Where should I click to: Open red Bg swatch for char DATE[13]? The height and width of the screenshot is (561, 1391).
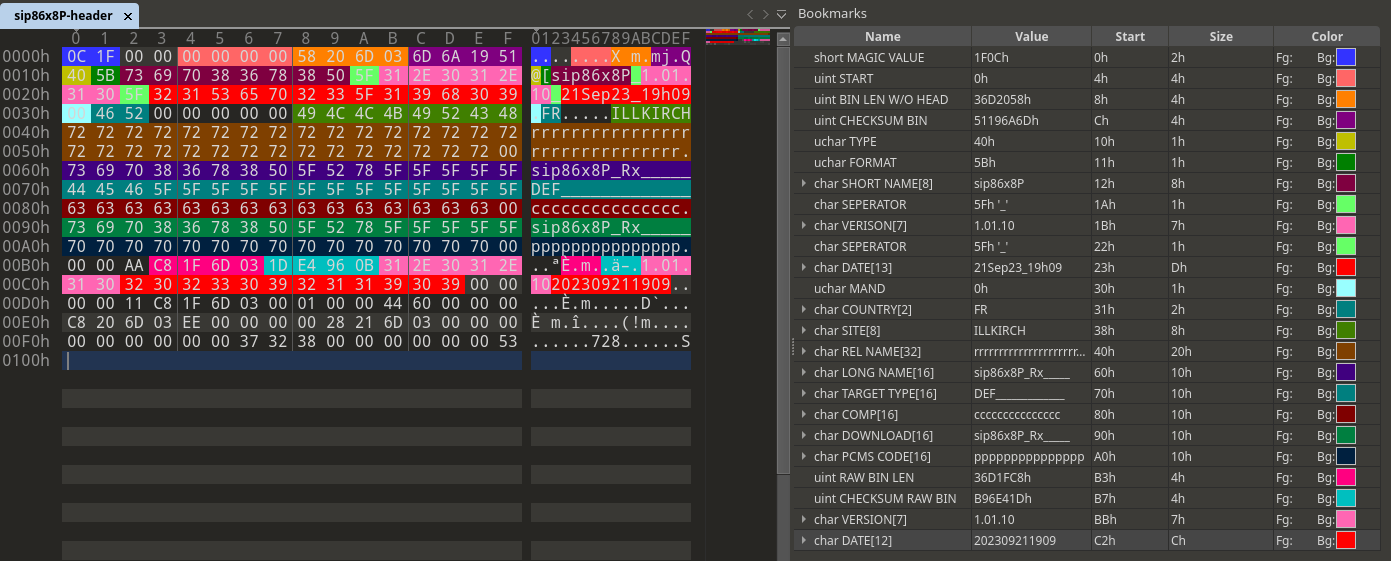point(1346,267)
